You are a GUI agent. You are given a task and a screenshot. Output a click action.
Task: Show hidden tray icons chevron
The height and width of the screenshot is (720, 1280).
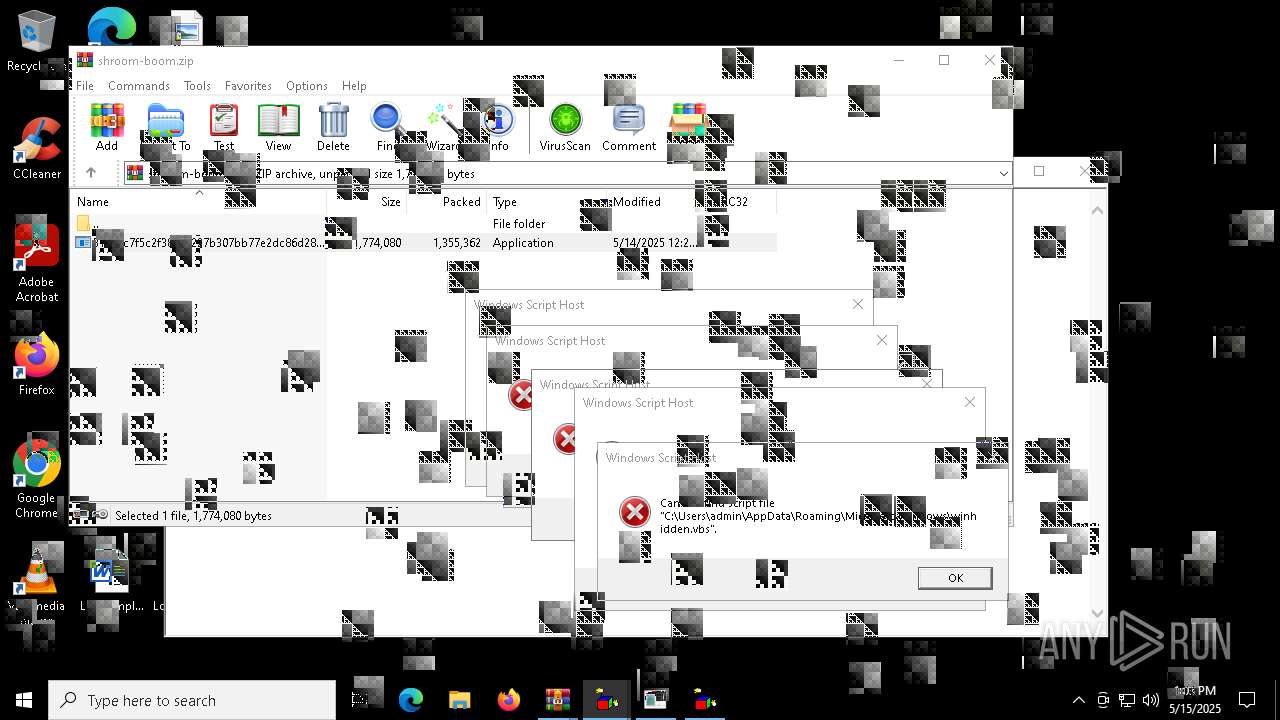[x=1078, y=700]
